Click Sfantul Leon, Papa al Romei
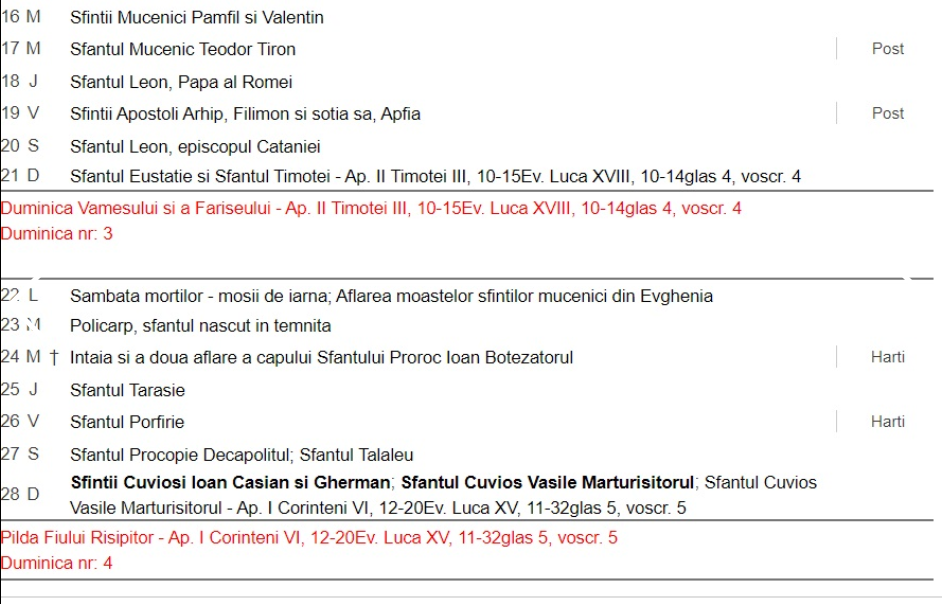This screenshot has height=604, width=942. 180,82
